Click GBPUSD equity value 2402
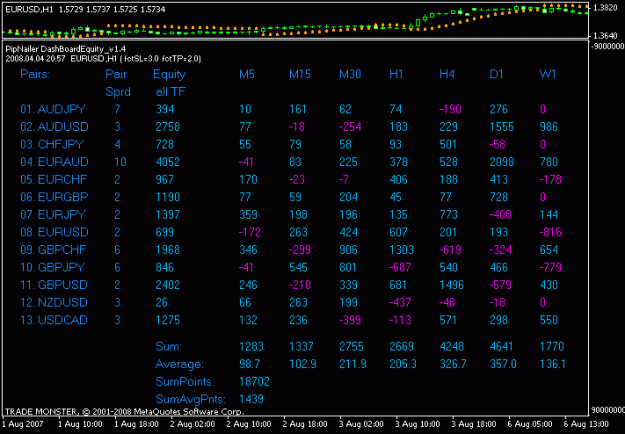This screenshot has width=625, height=434. tap(168, 285)
